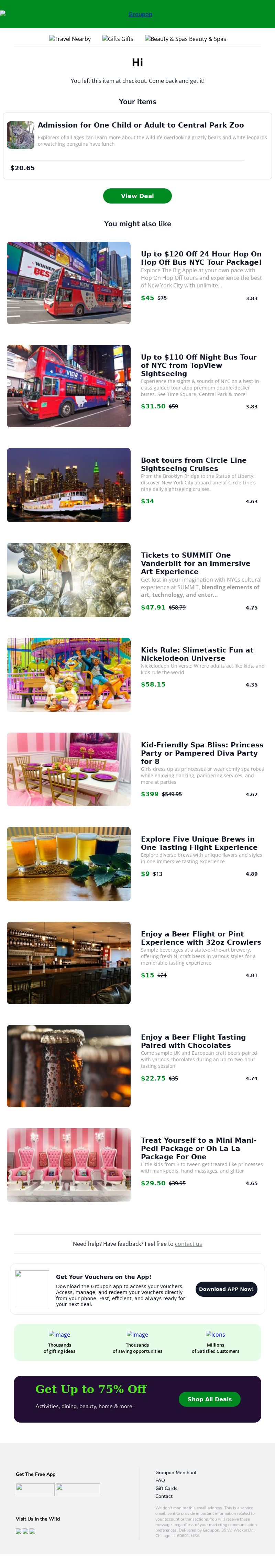The image size is (275, 1568).
Task: Click the first app store badge icon
Action: tap(35, 1490)
